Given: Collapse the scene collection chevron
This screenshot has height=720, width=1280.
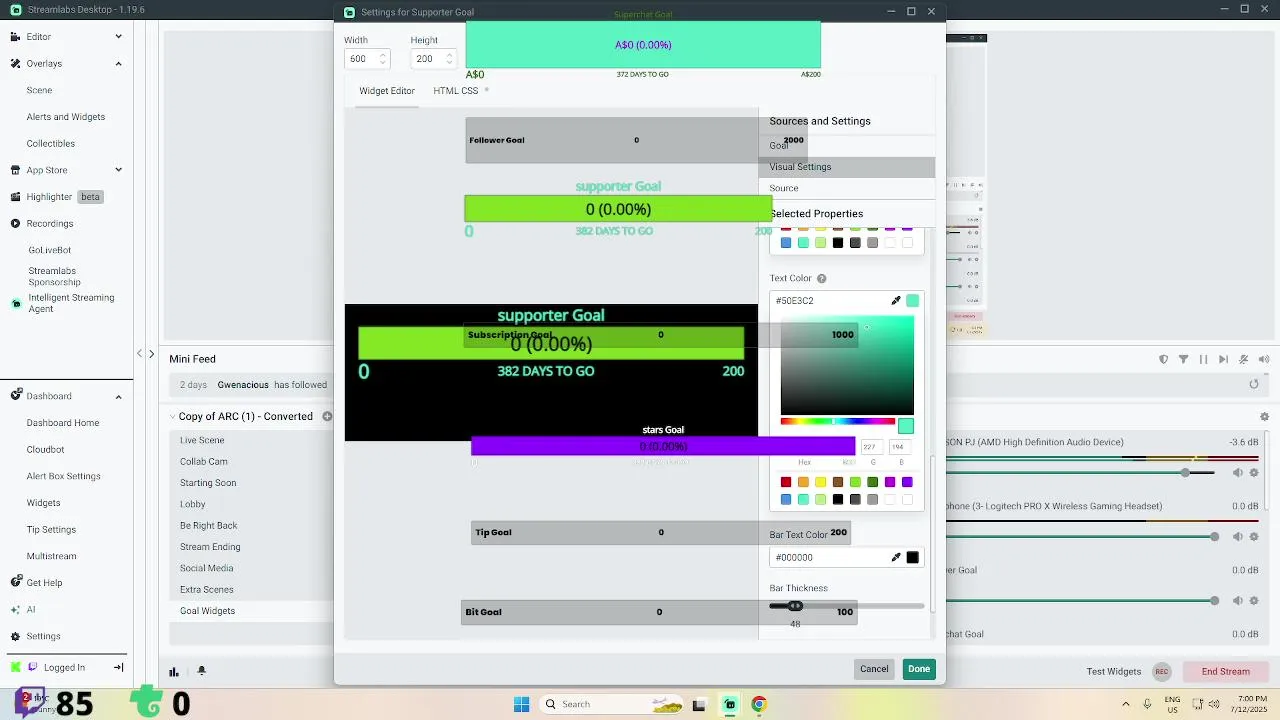Looking at the screenshot, I should coord(172,417).
